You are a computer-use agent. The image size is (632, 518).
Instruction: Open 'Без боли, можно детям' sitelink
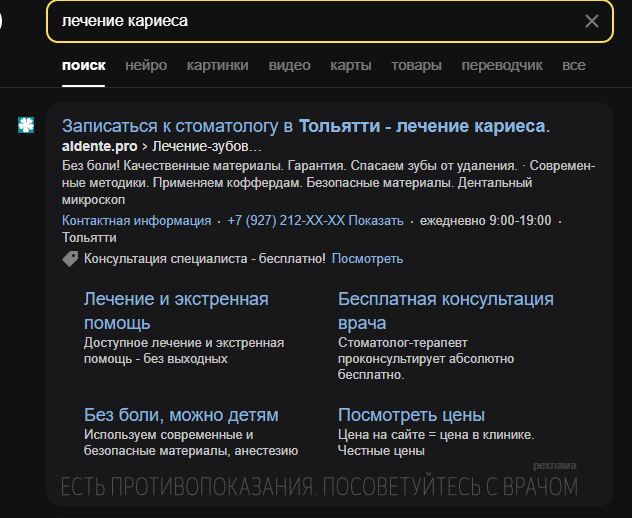point(181,415)
